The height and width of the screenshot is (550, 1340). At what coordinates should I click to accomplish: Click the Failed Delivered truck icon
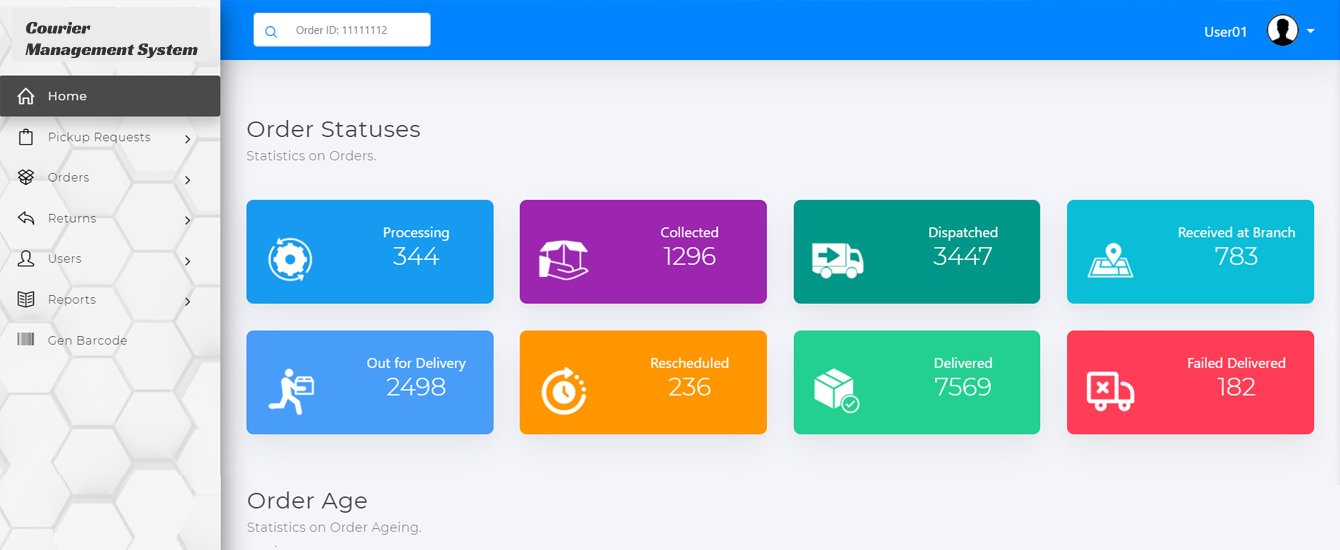click(x=1110, y=391)
